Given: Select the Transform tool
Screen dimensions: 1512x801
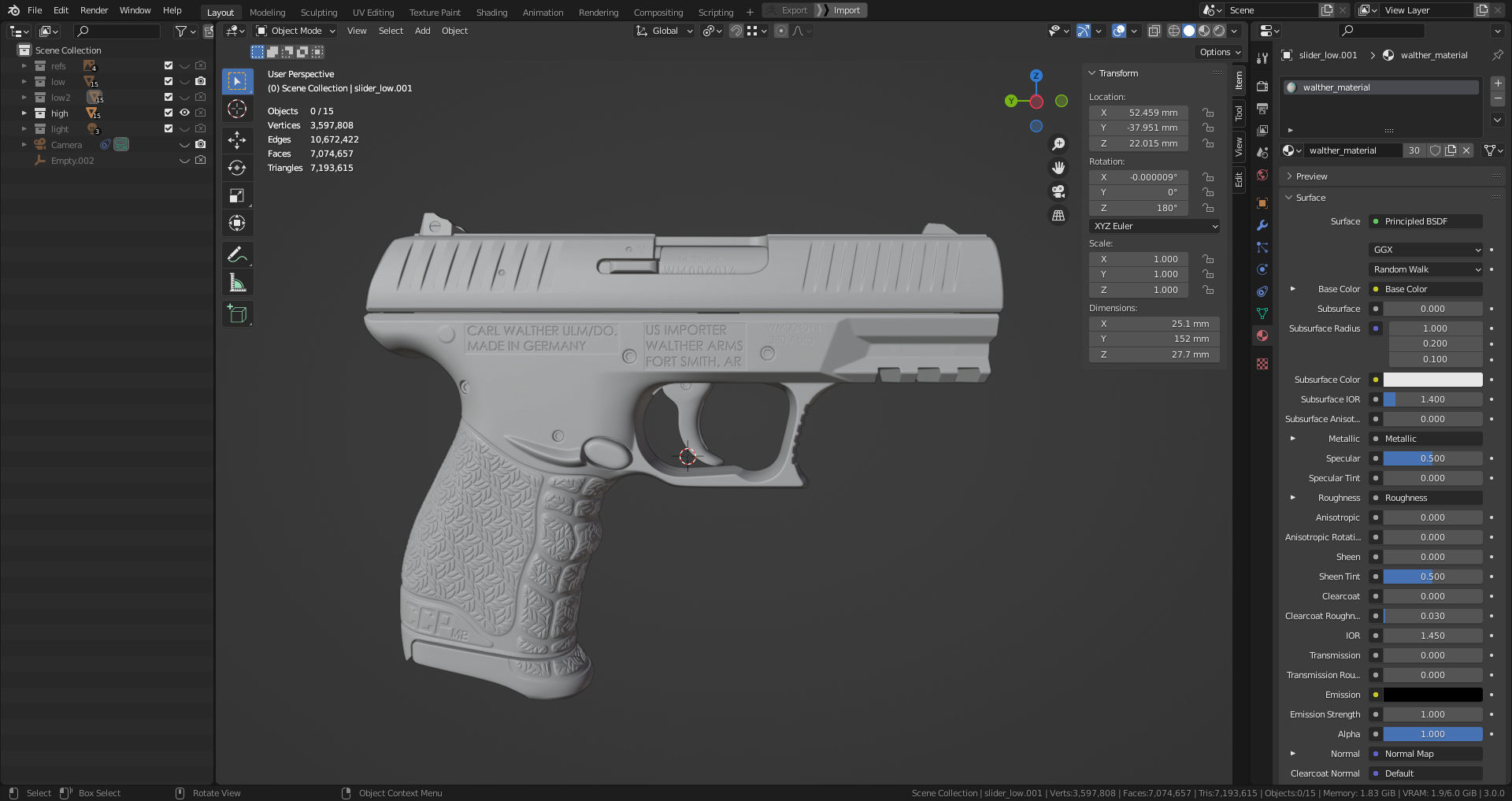Looking at the screenshot, I should coord(237,223).
